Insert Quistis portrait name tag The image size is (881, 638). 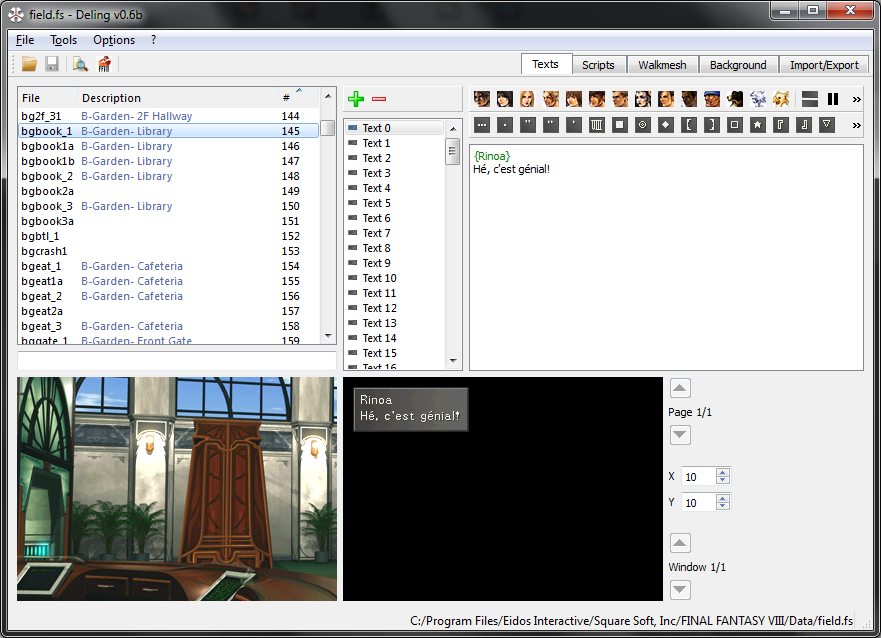[528, 99]
